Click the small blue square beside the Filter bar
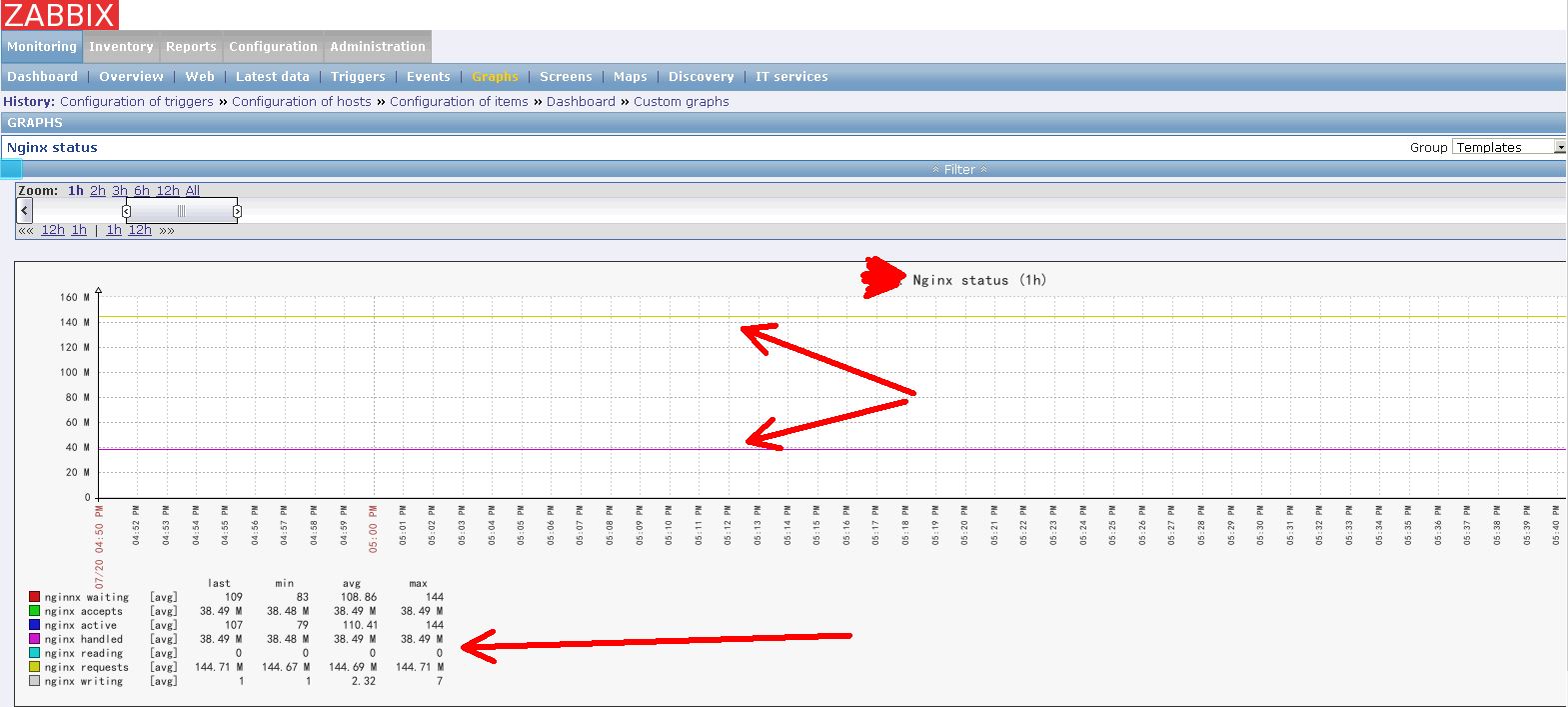The height and width of the screenshot is (707, 1568). pyautogui.click(x=11, y=169)
